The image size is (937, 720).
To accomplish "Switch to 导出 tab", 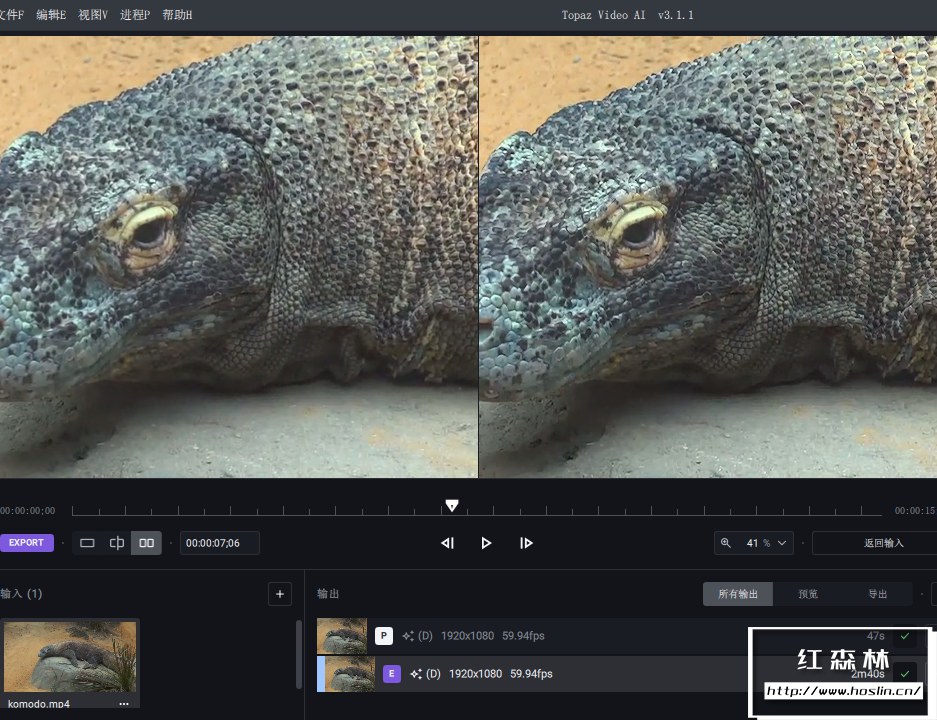I will (877, 594).
